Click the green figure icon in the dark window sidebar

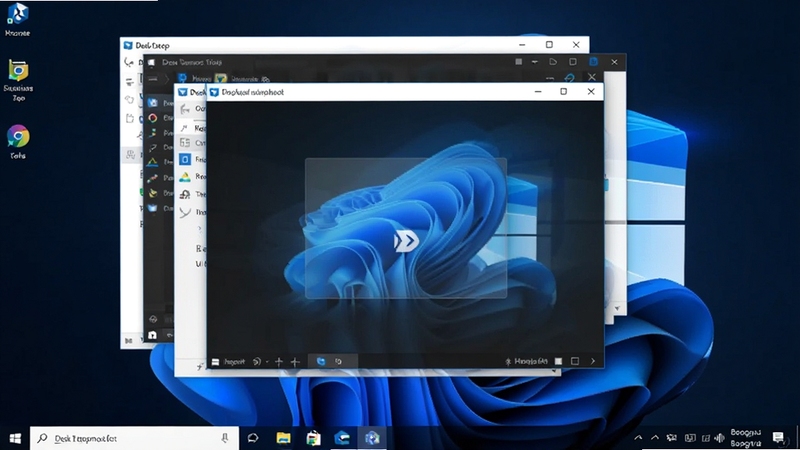tap(153, 133)
